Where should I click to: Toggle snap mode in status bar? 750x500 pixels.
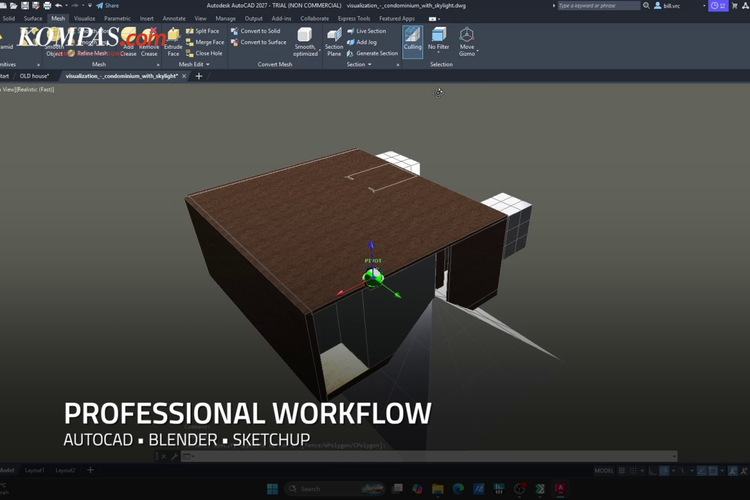(633, 471)
